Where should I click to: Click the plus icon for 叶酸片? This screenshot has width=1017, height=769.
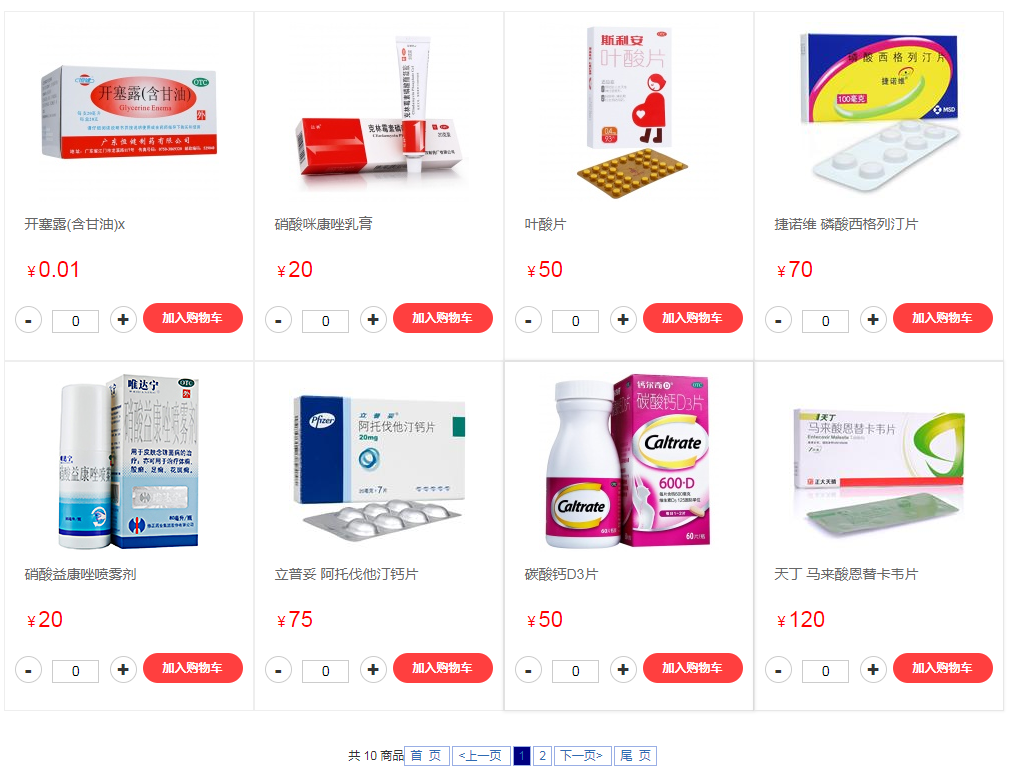[623, 320]
